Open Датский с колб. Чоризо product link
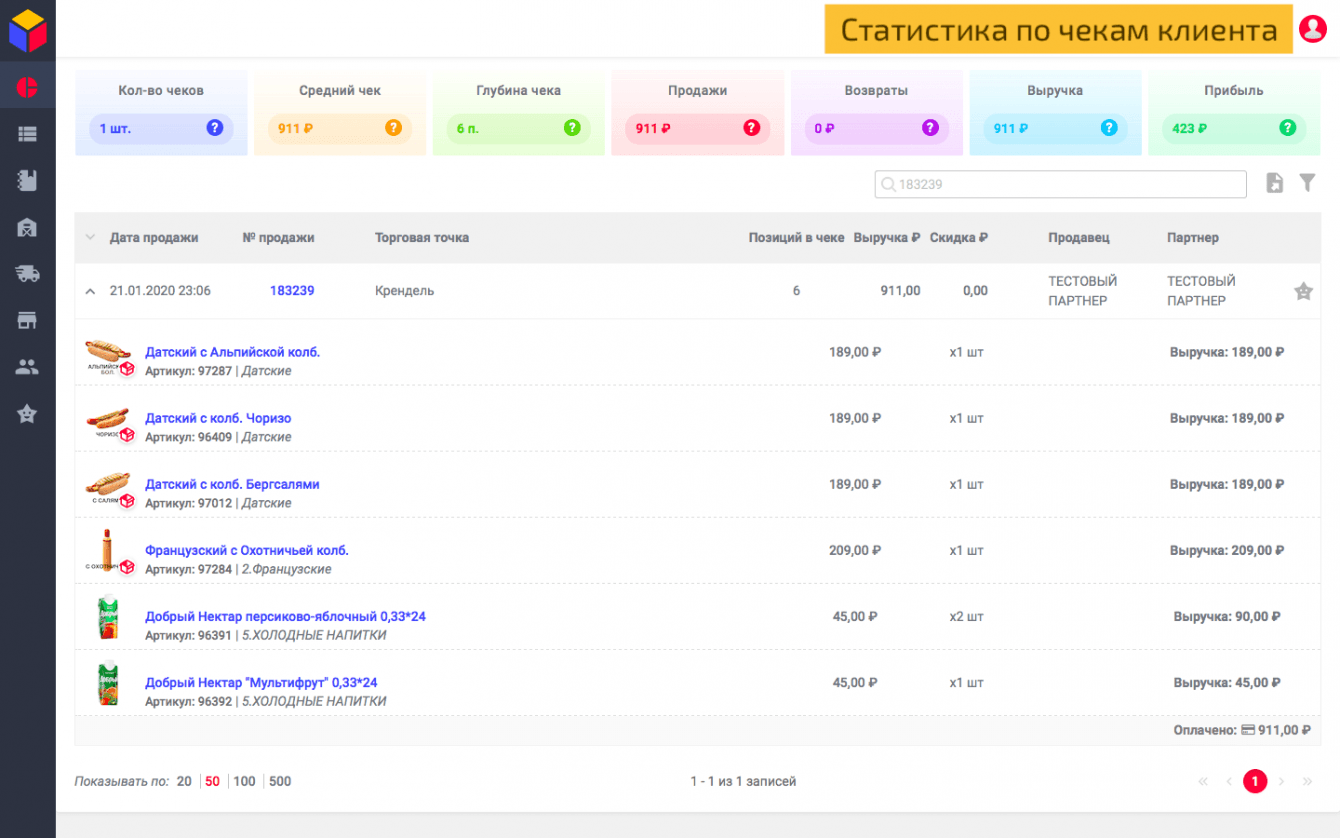 pos(218,418)
